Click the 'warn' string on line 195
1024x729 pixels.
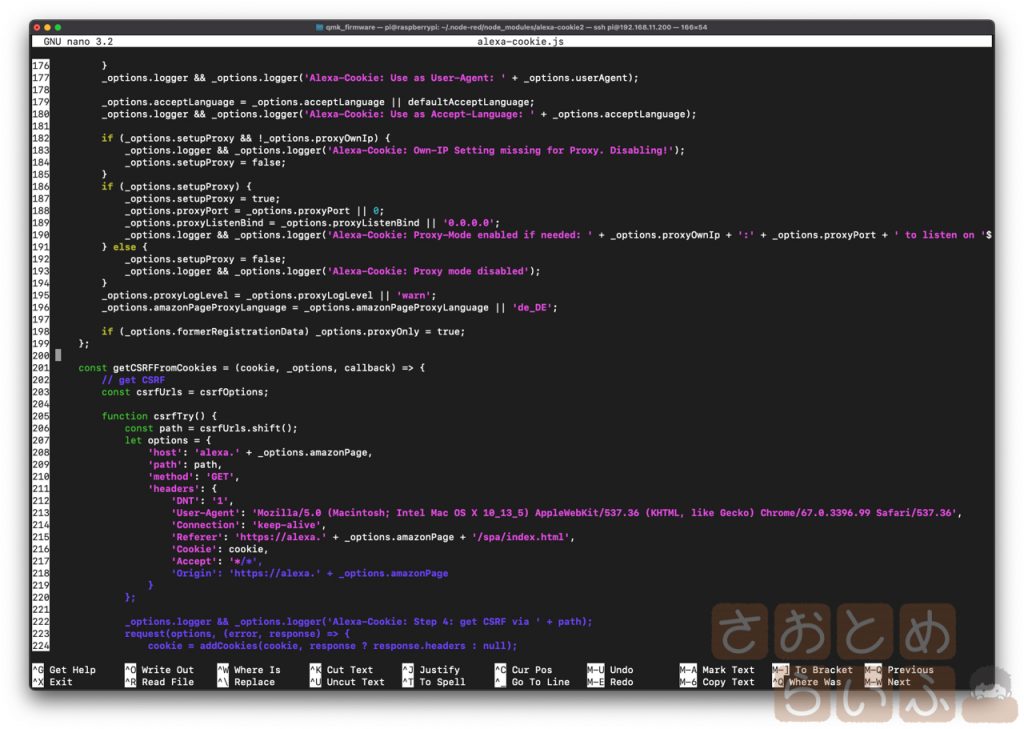[x=413, y=295]
